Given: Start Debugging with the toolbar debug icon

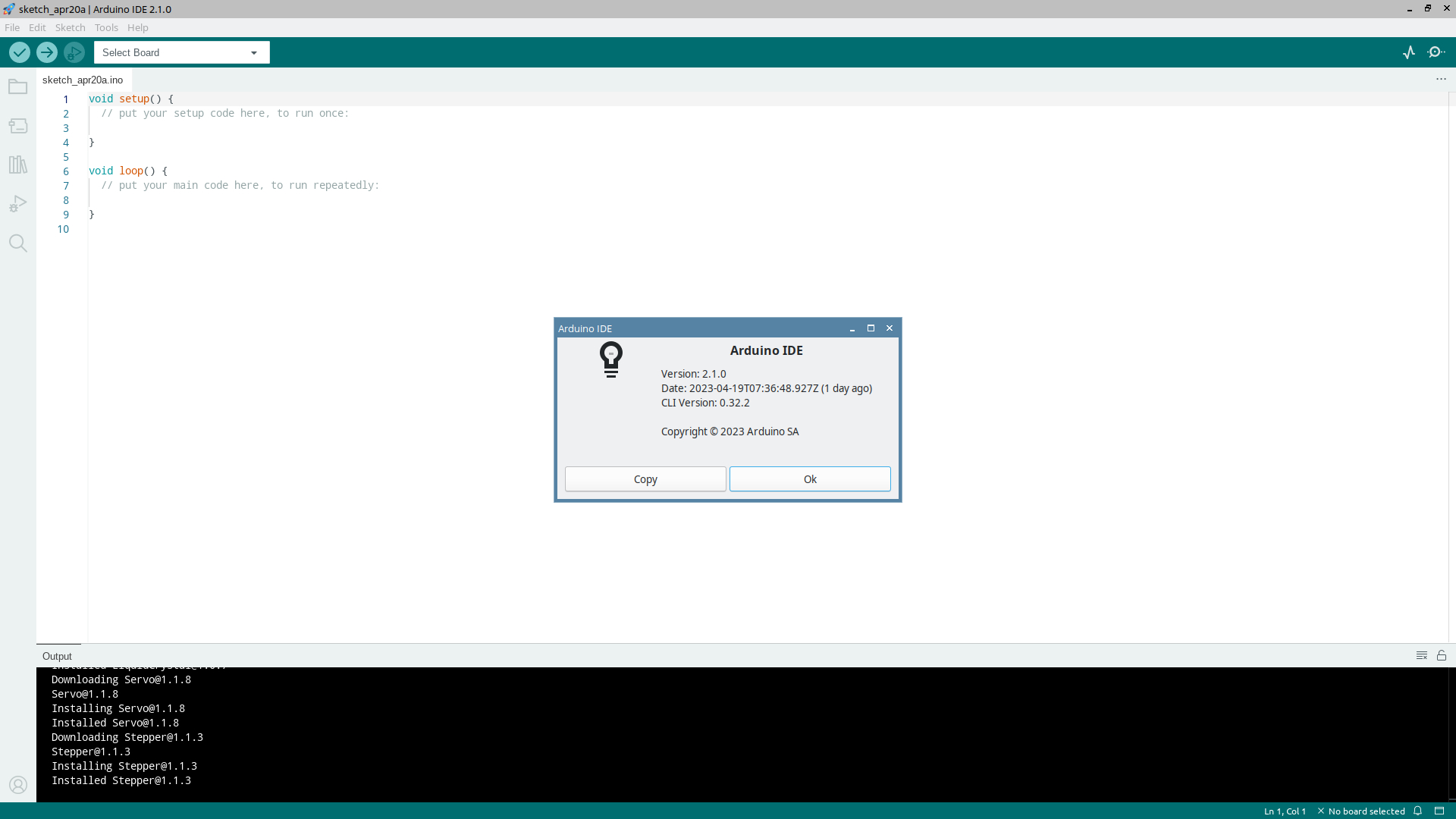Looking at the screenshot, I should pos(74,52).
